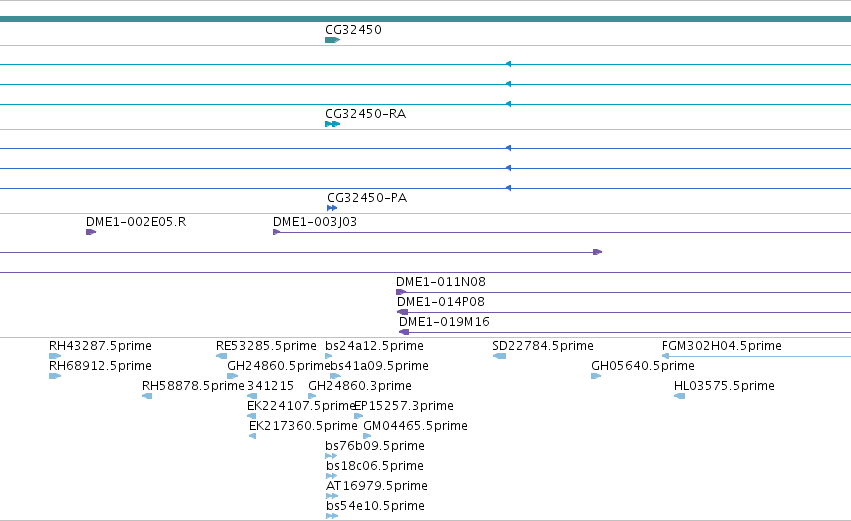Click the purple arrowhead ending the long intron line

click(598, 252)
